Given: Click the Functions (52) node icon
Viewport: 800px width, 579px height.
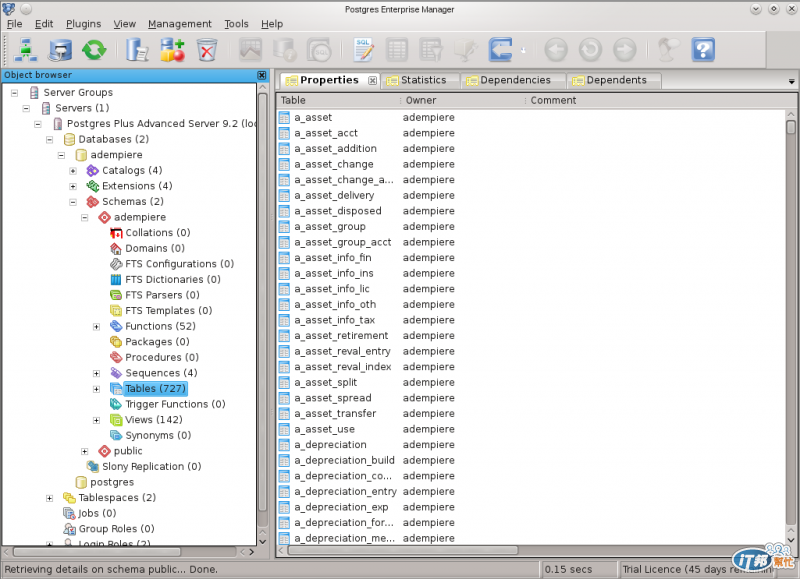Looking at the screenshot, I should [x=116, y=326].
